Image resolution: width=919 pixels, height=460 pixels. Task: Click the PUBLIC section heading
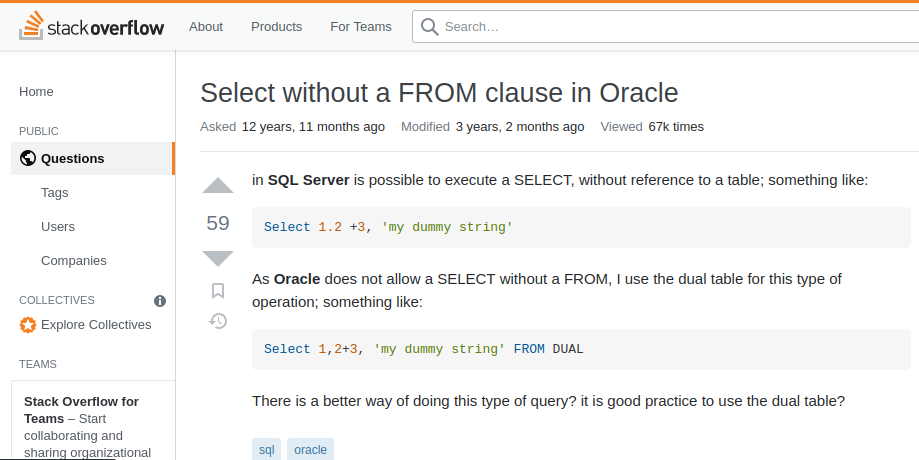coord(39,131)
